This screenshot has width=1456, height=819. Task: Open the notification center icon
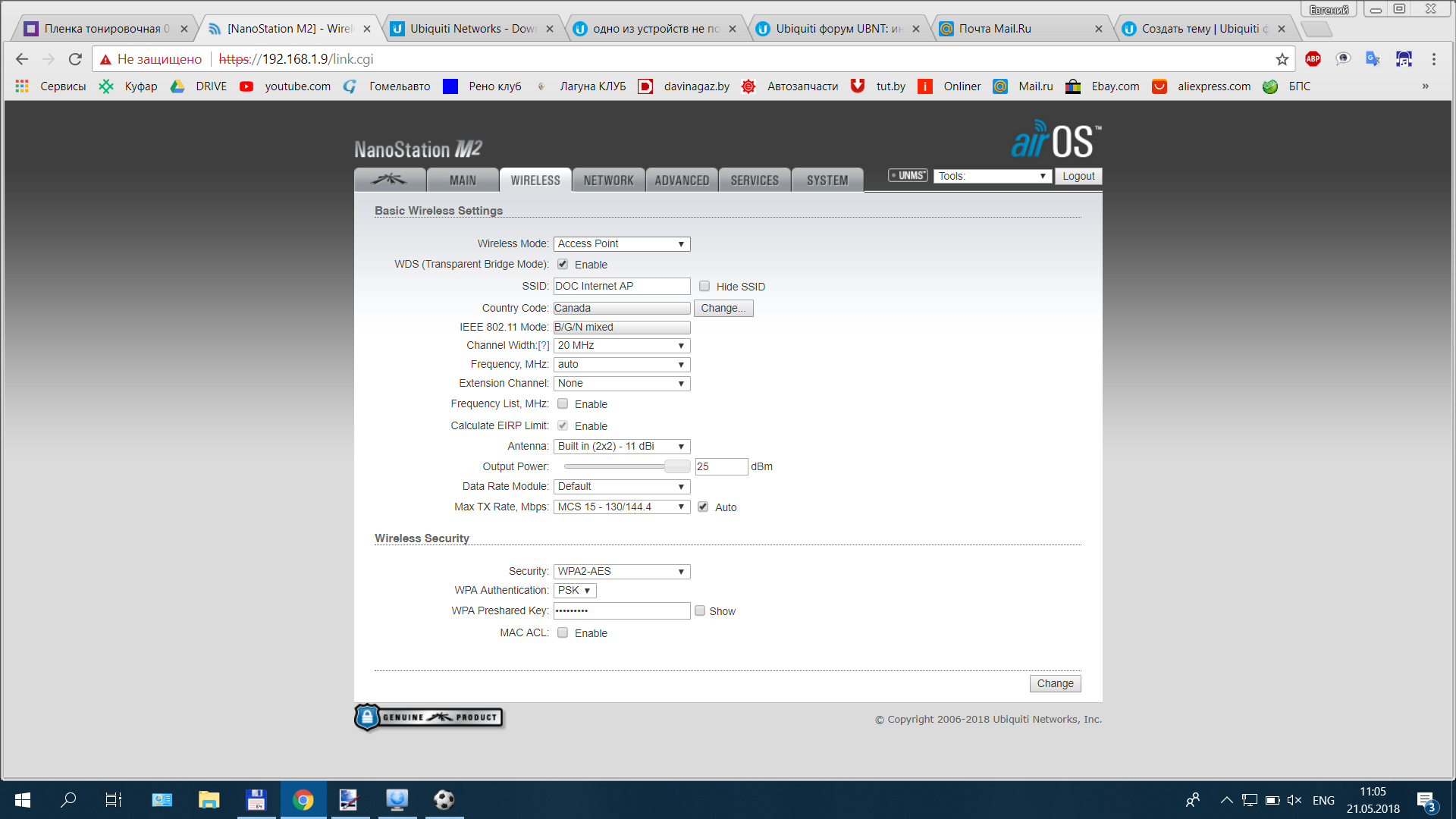tap(1426, 801)
